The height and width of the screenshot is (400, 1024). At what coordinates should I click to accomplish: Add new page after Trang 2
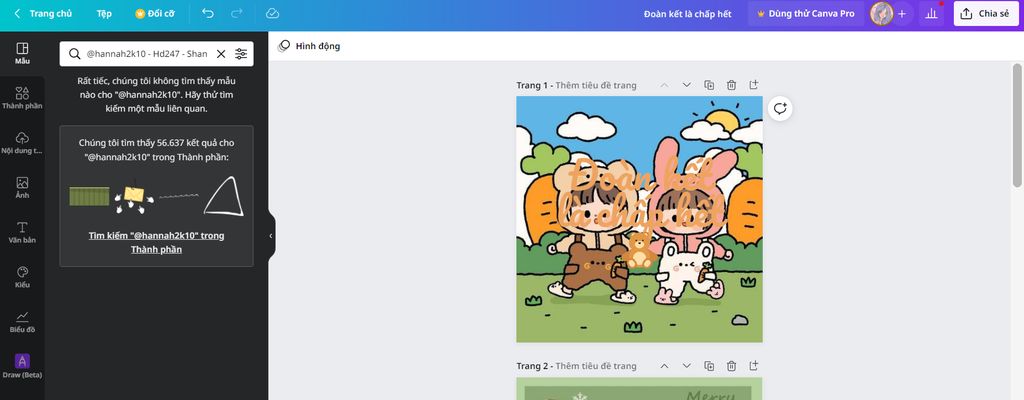[x=754, y=366]
